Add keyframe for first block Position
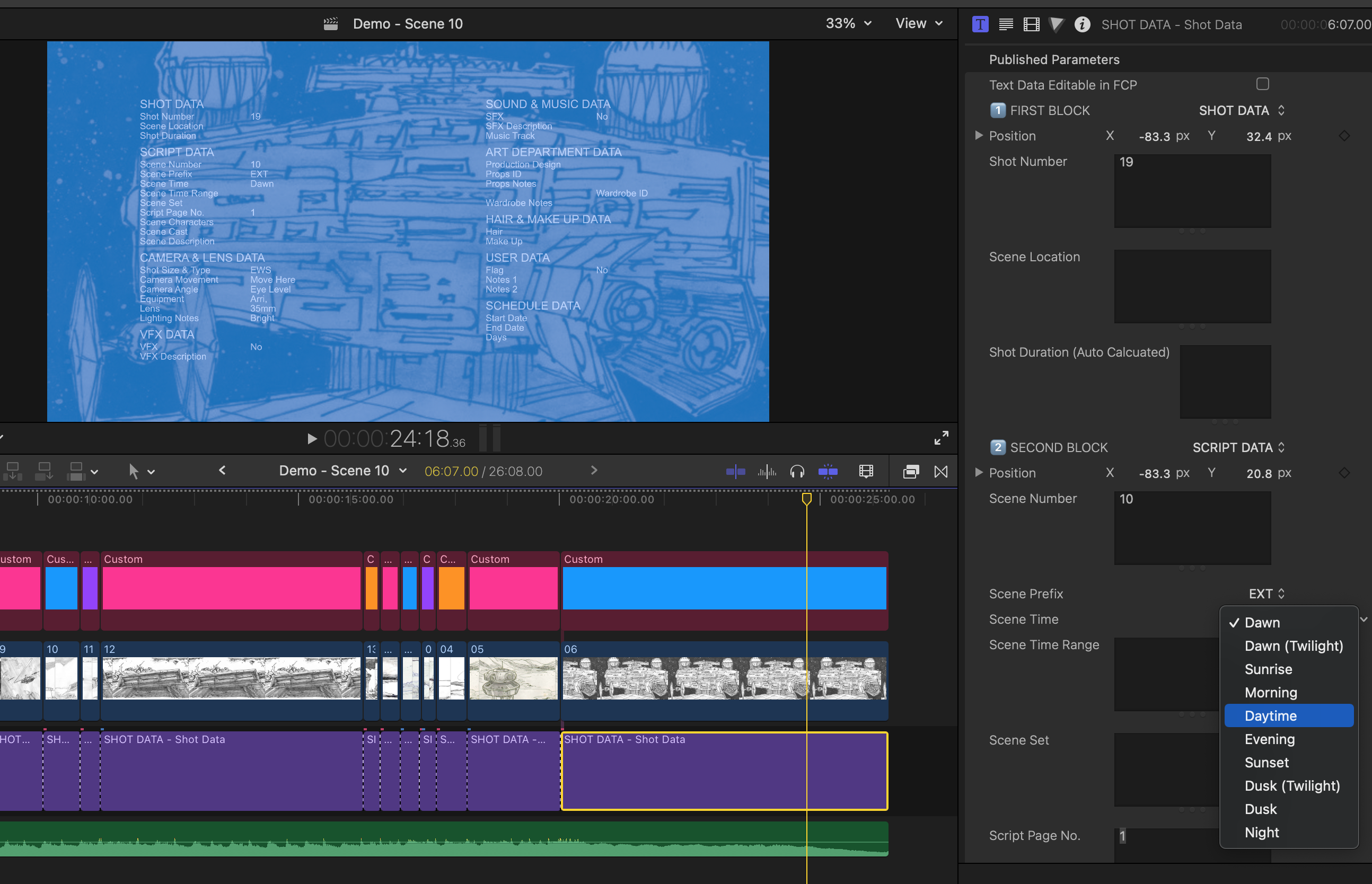The image size is (1372, 884). point(1344,136)
